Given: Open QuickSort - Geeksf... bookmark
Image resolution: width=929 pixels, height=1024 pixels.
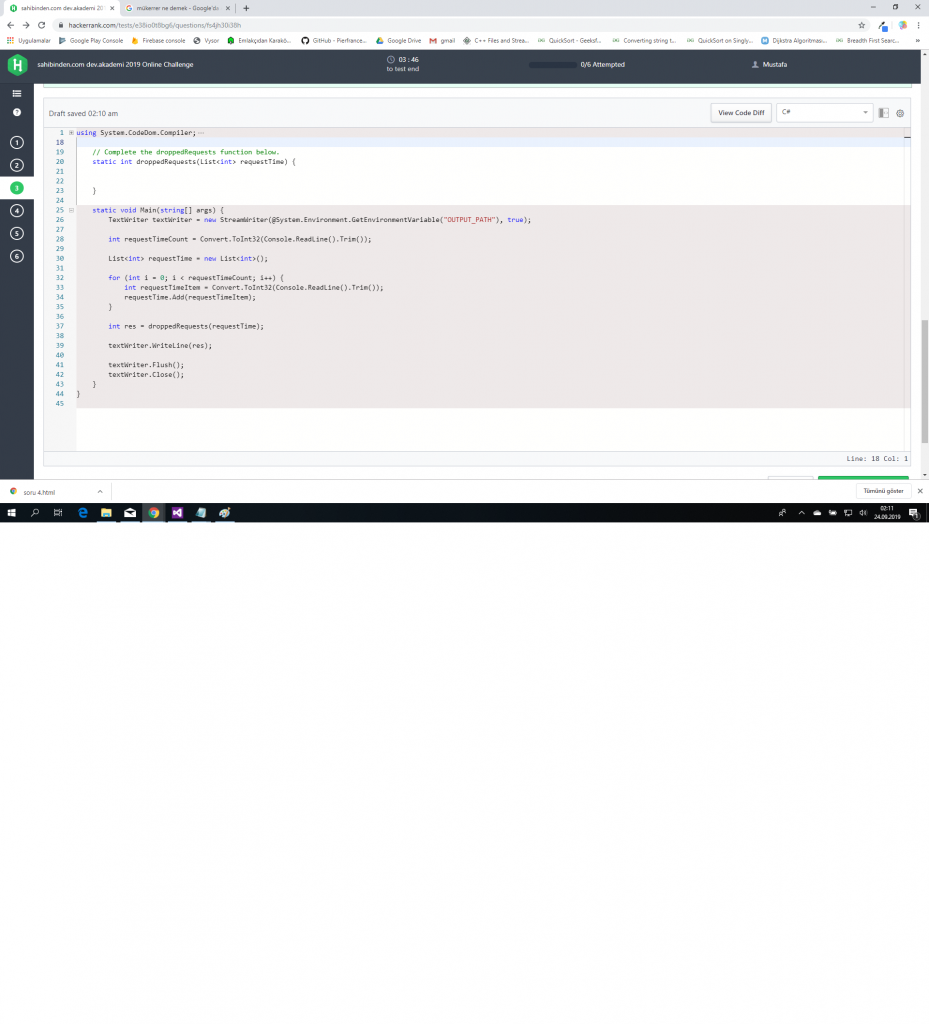Looking at the screenshot, I should tap(569, 40).
